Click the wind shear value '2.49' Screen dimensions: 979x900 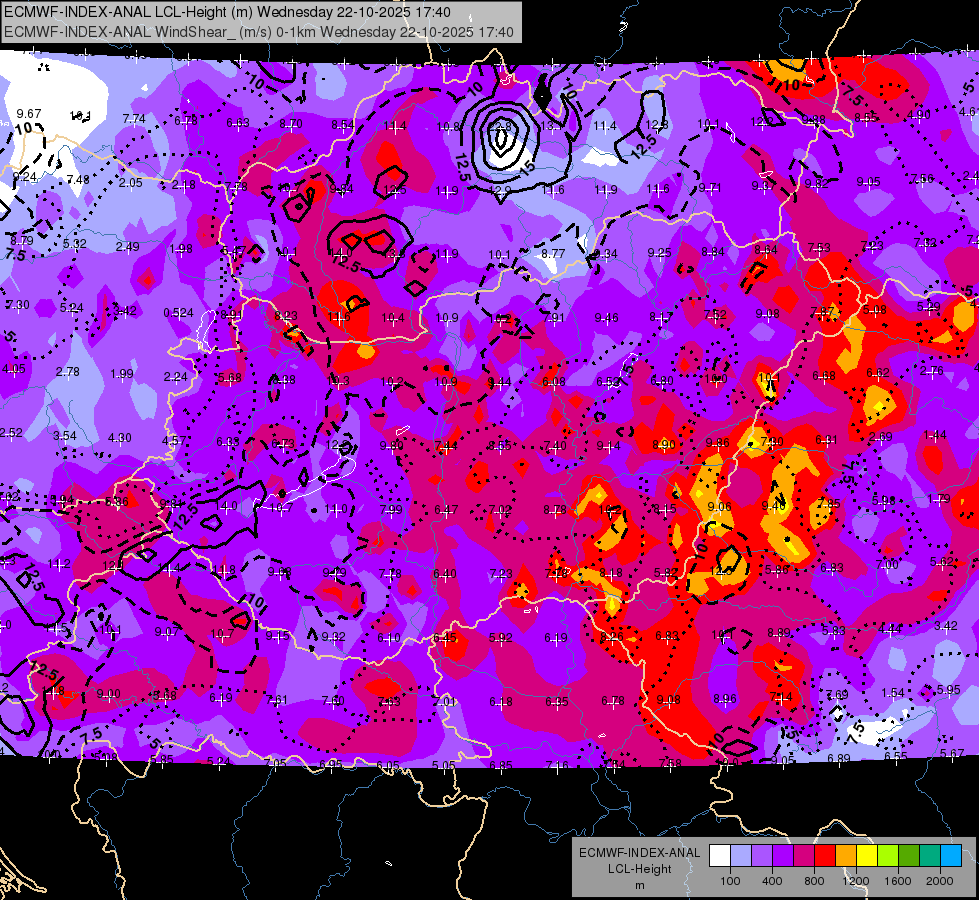127,247
